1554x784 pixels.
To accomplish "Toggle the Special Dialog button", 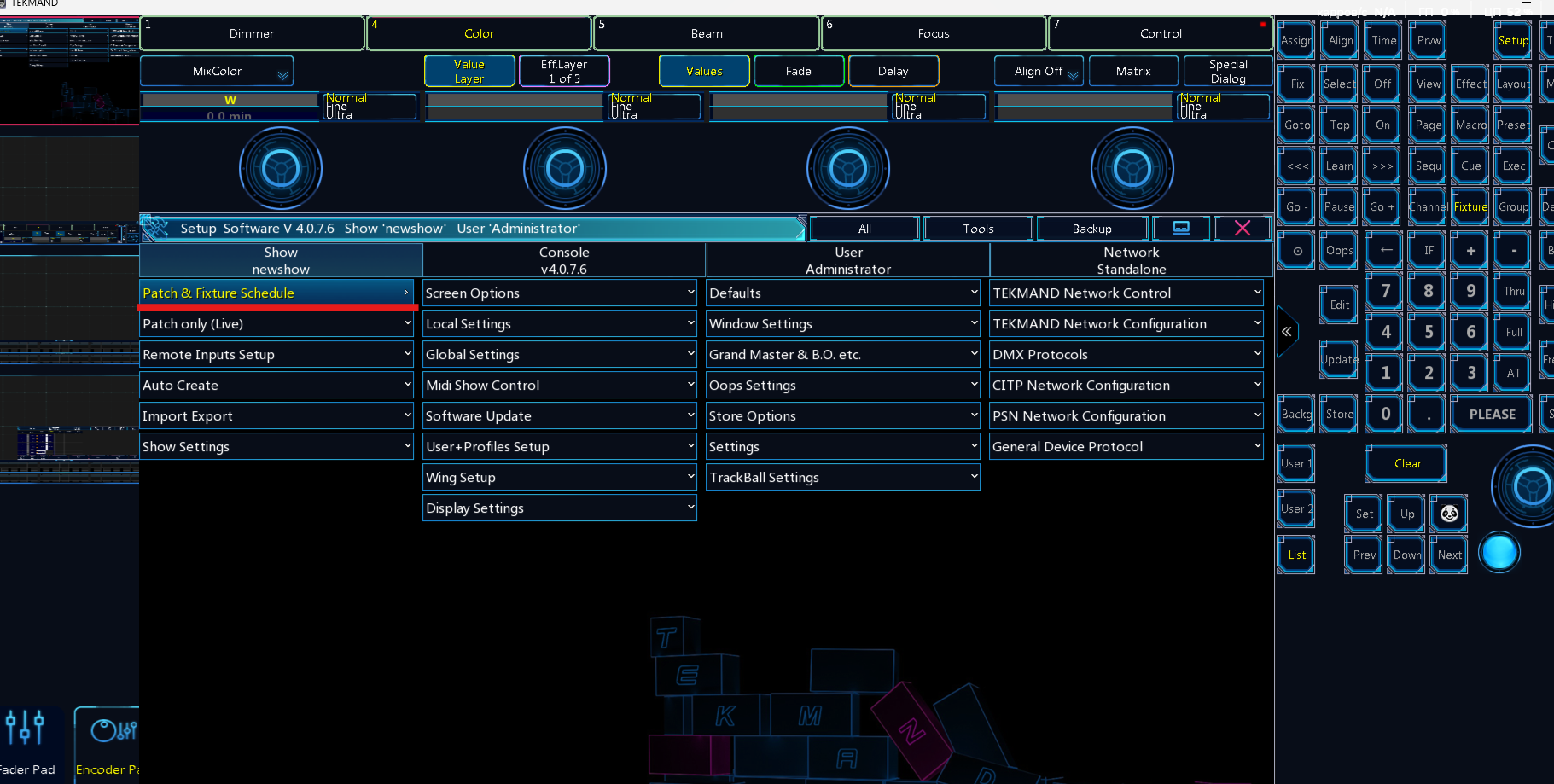I will pyautogui.click(x=1228, y=71).
